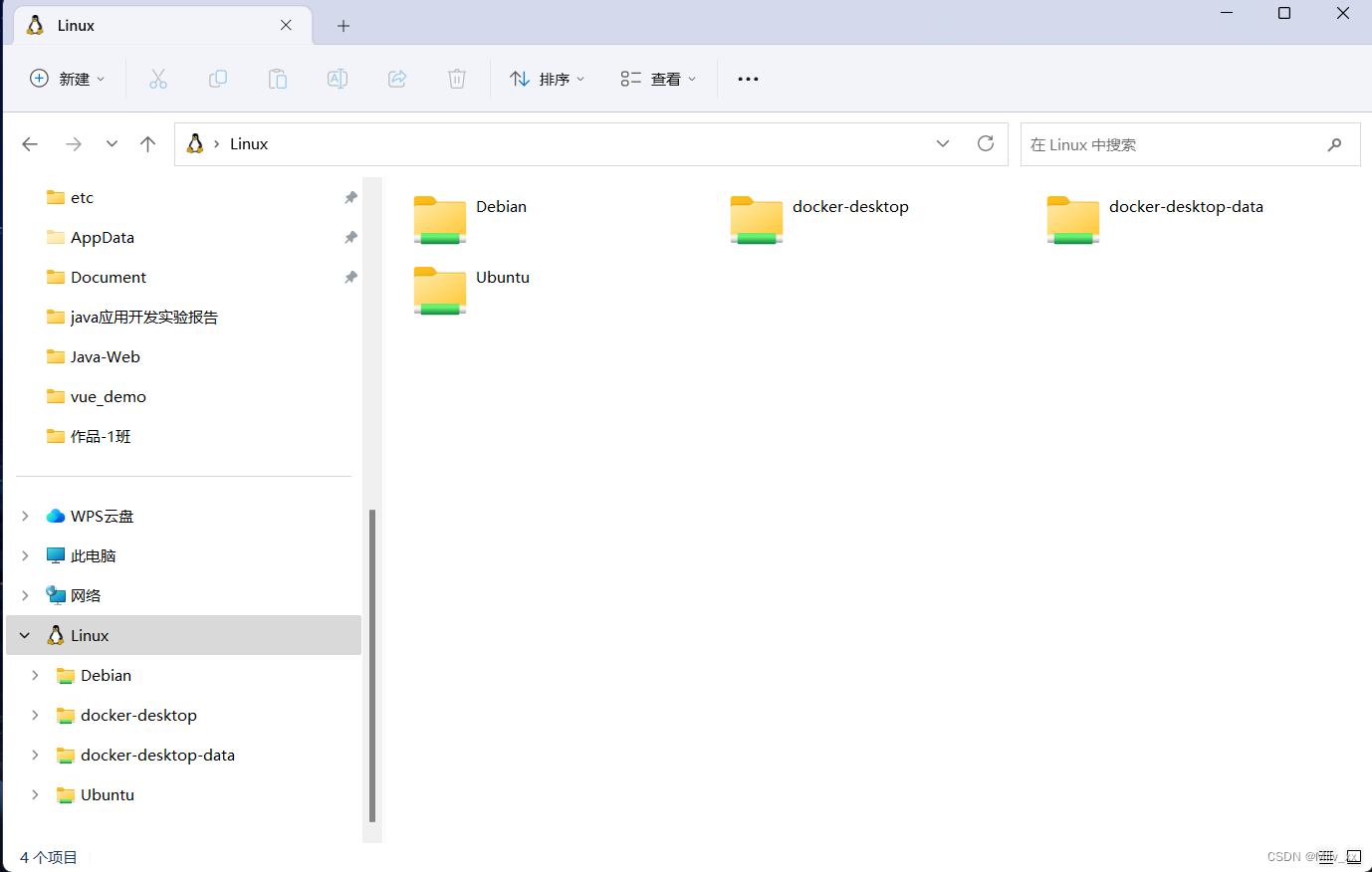Open the 查看 view options menu
Screen dimensions: 1372x872
tap(657, 79)
